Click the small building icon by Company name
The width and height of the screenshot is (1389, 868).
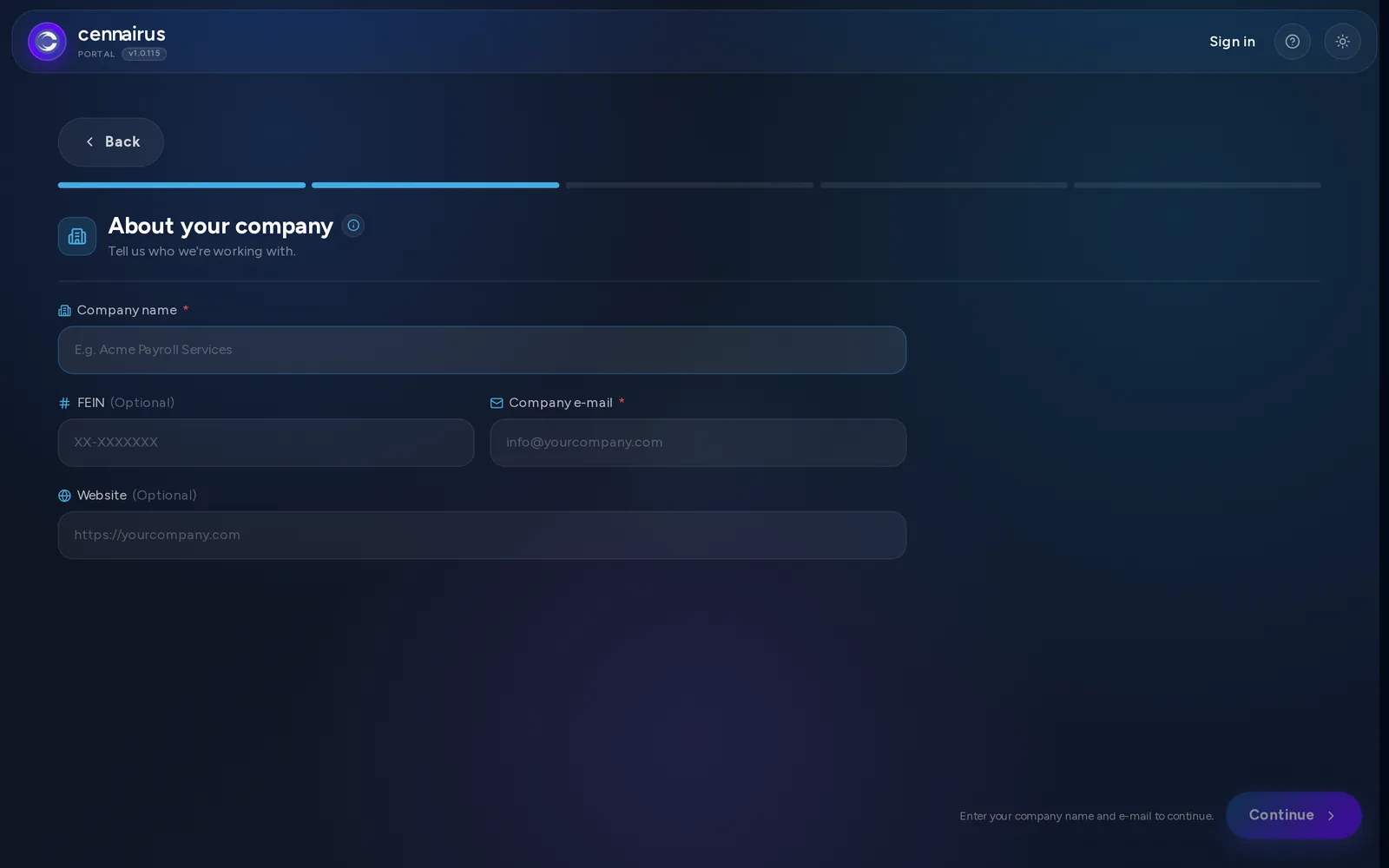[x=64, y=311]
